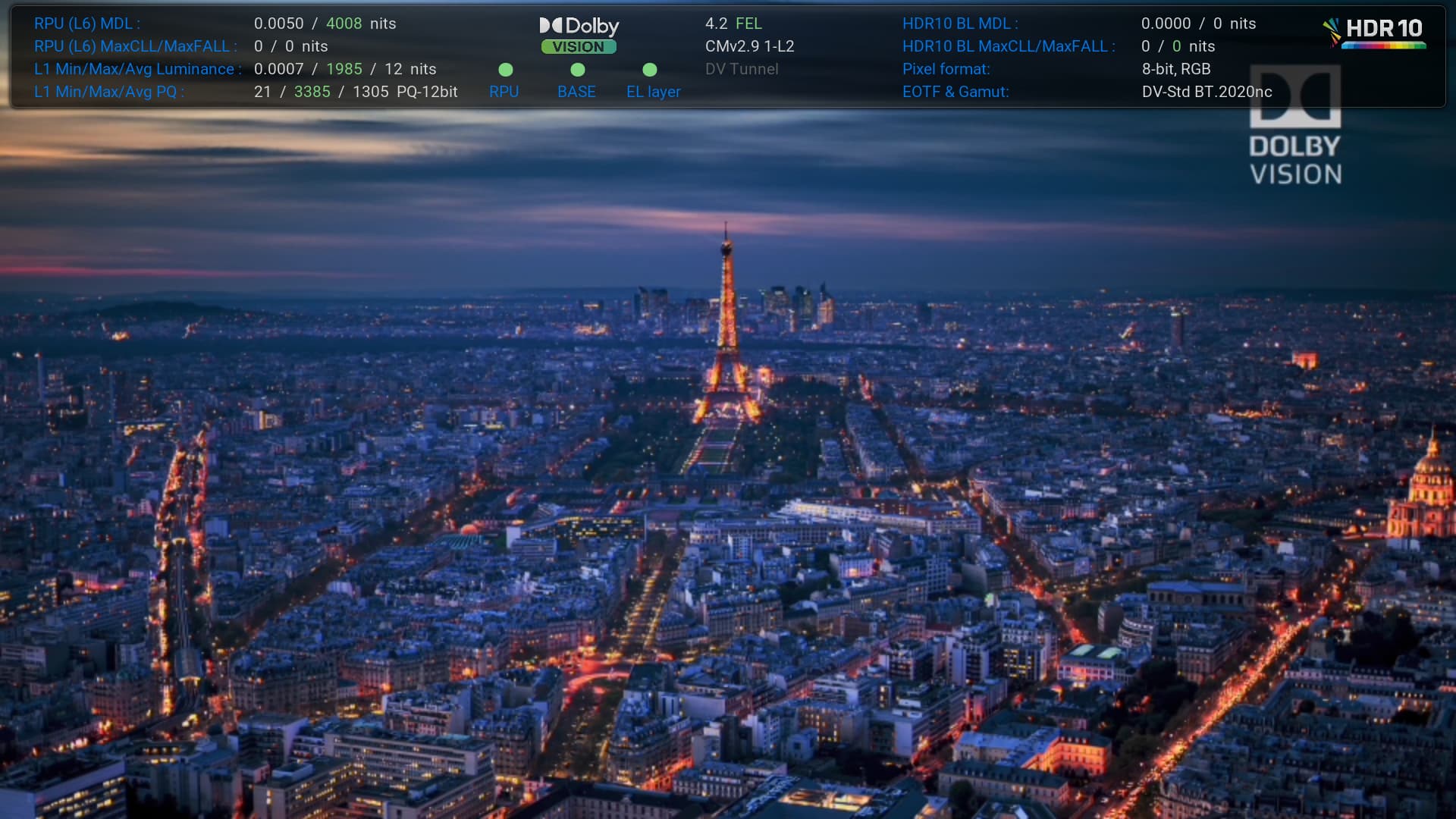Click the '4.2 FEL' profile text
Image resolution: width=1456 pixels, height=819 pixels.
(x=733, y=24)
